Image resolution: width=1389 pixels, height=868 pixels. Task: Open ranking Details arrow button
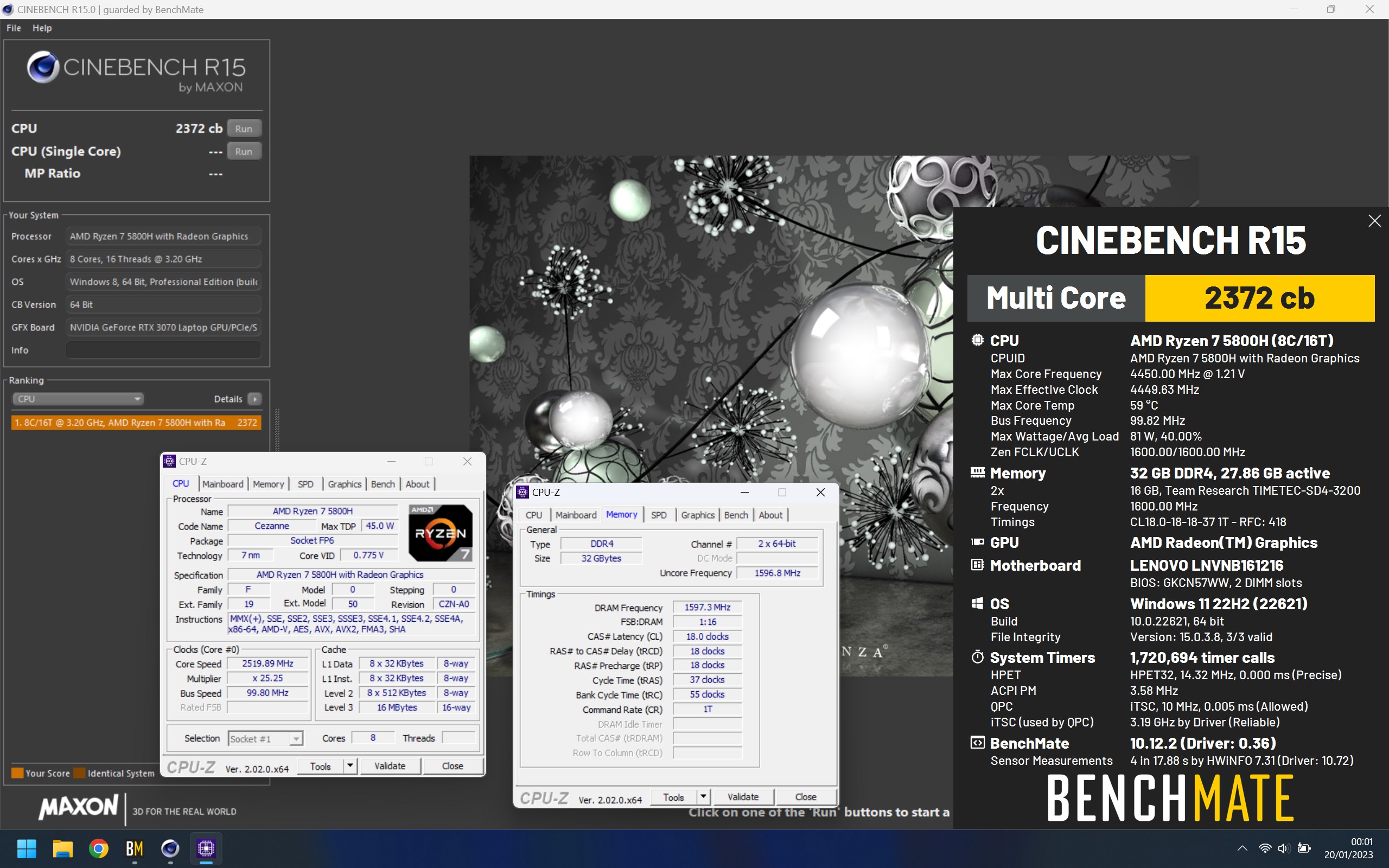[254, 398]
